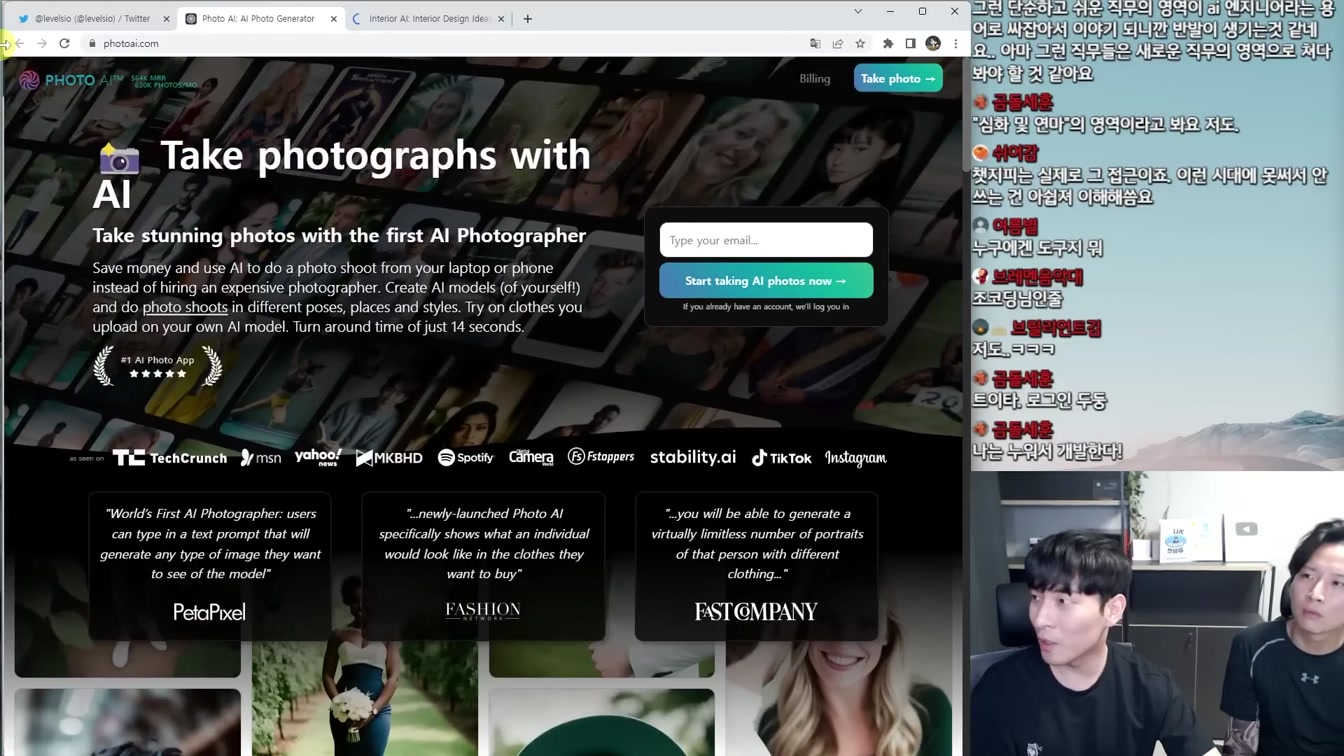The image size is (1344, 756).
Task: Follow the photo shoots link
Action: click(x=185, y=307)
